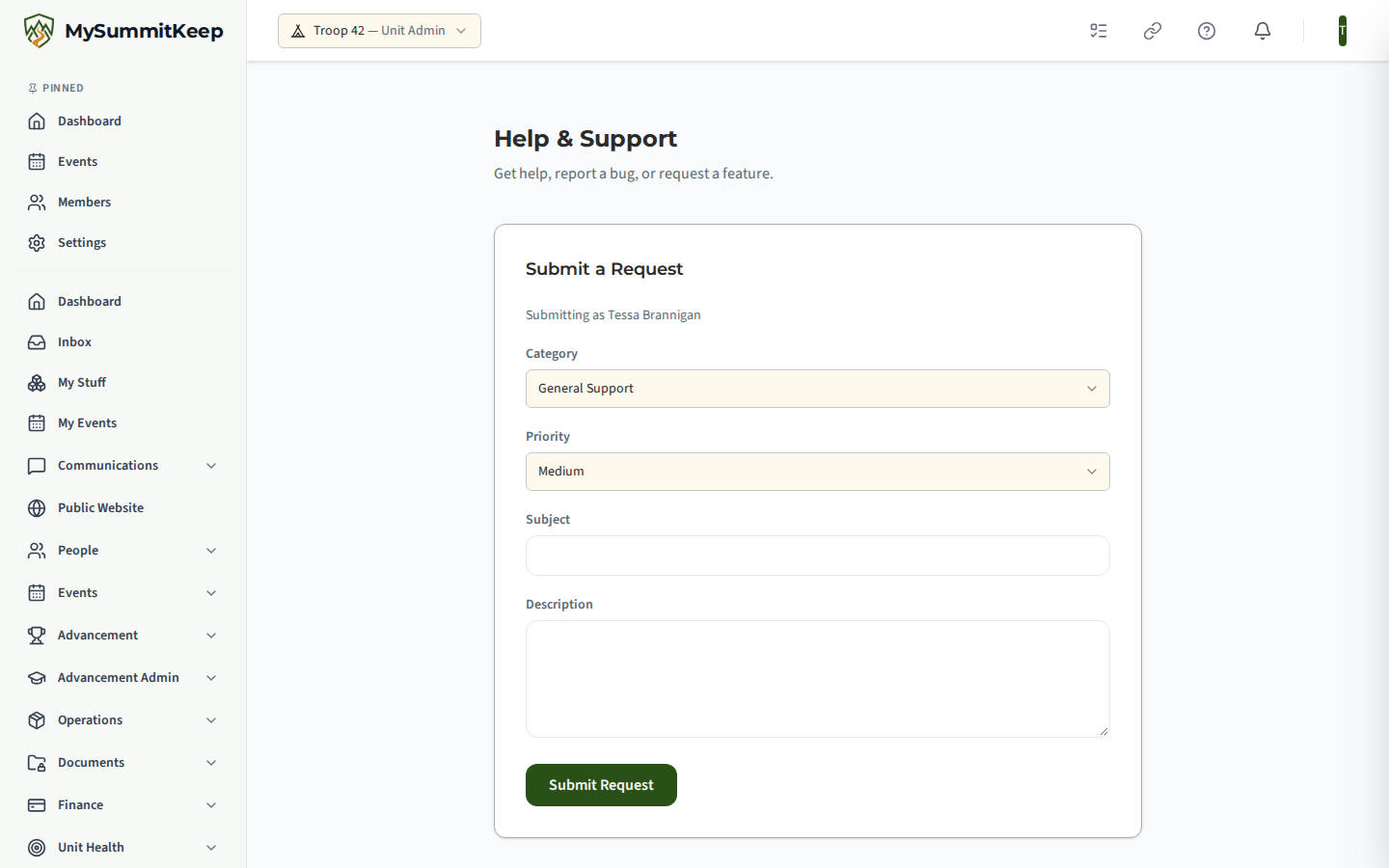Click the Submit Request button
The height and width of the screenshot is (868, 1389).
(601, 785)
